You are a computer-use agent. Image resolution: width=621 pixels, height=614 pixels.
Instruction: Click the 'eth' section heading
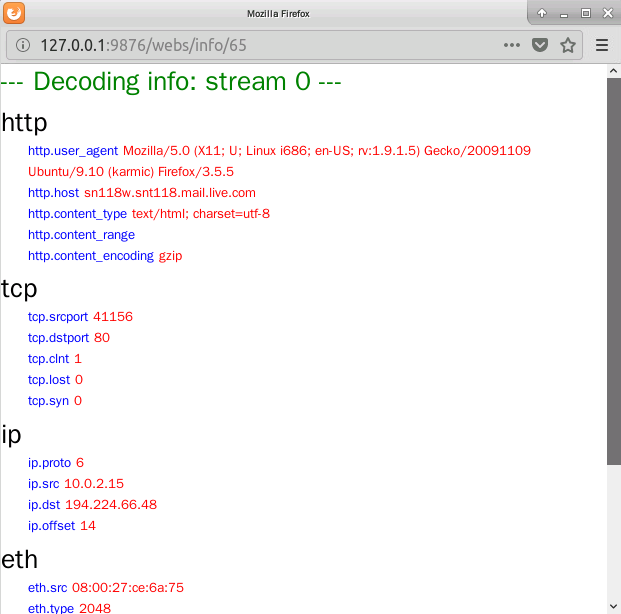click(x=19, y=560)
